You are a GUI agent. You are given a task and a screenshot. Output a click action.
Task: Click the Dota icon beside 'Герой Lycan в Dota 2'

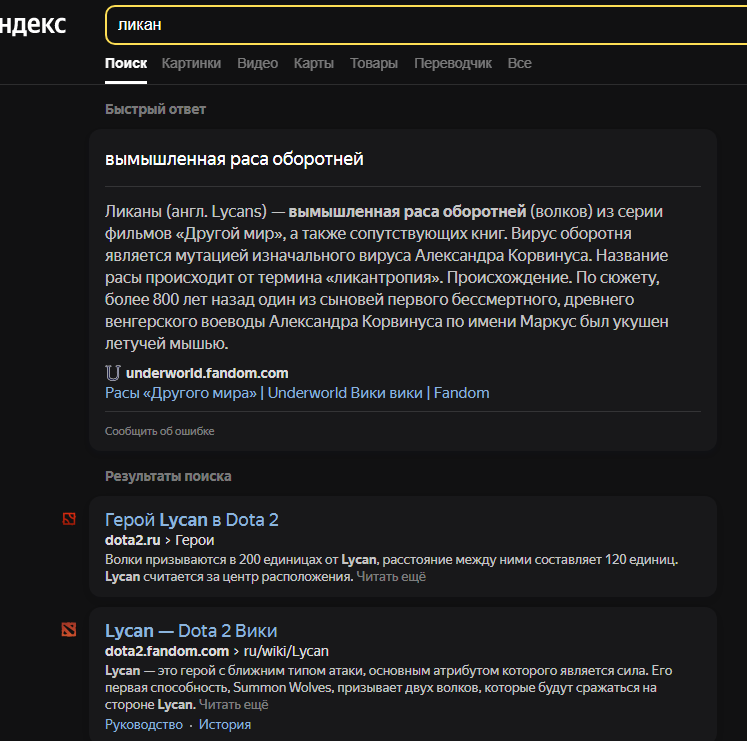(69, 518)
